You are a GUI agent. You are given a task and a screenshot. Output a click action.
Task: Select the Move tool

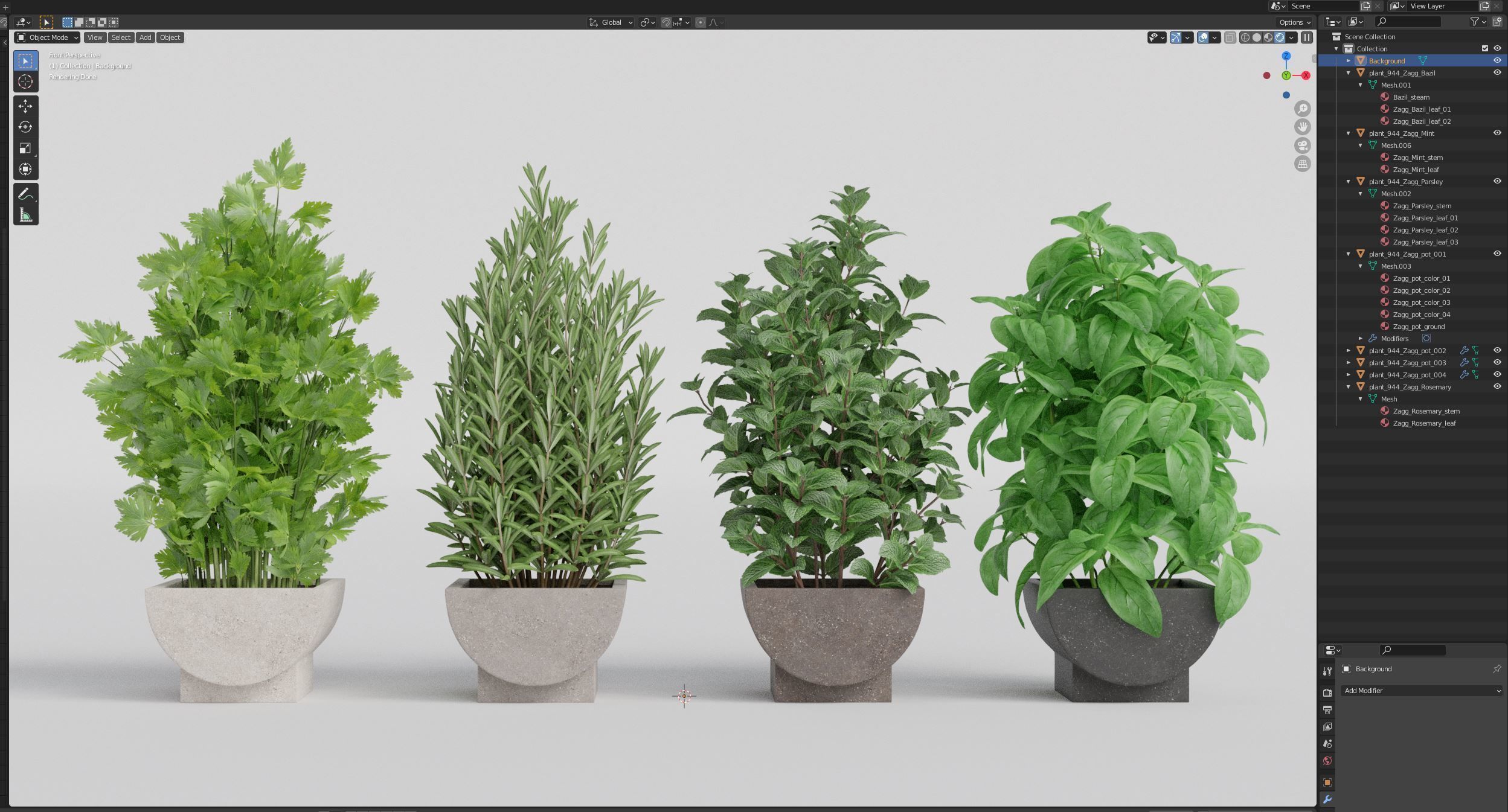click(25, 106)
